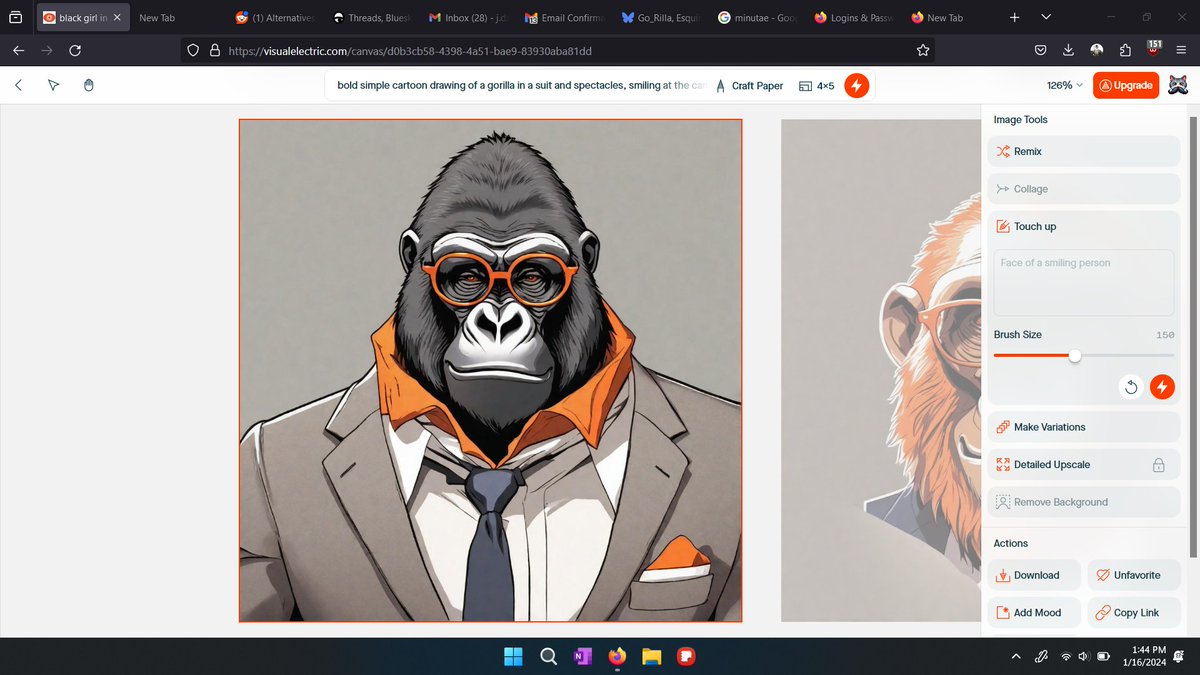1200x675 pixels.
Task: Open the Firefox hamburger application menu
Action: click(1182, 50)
